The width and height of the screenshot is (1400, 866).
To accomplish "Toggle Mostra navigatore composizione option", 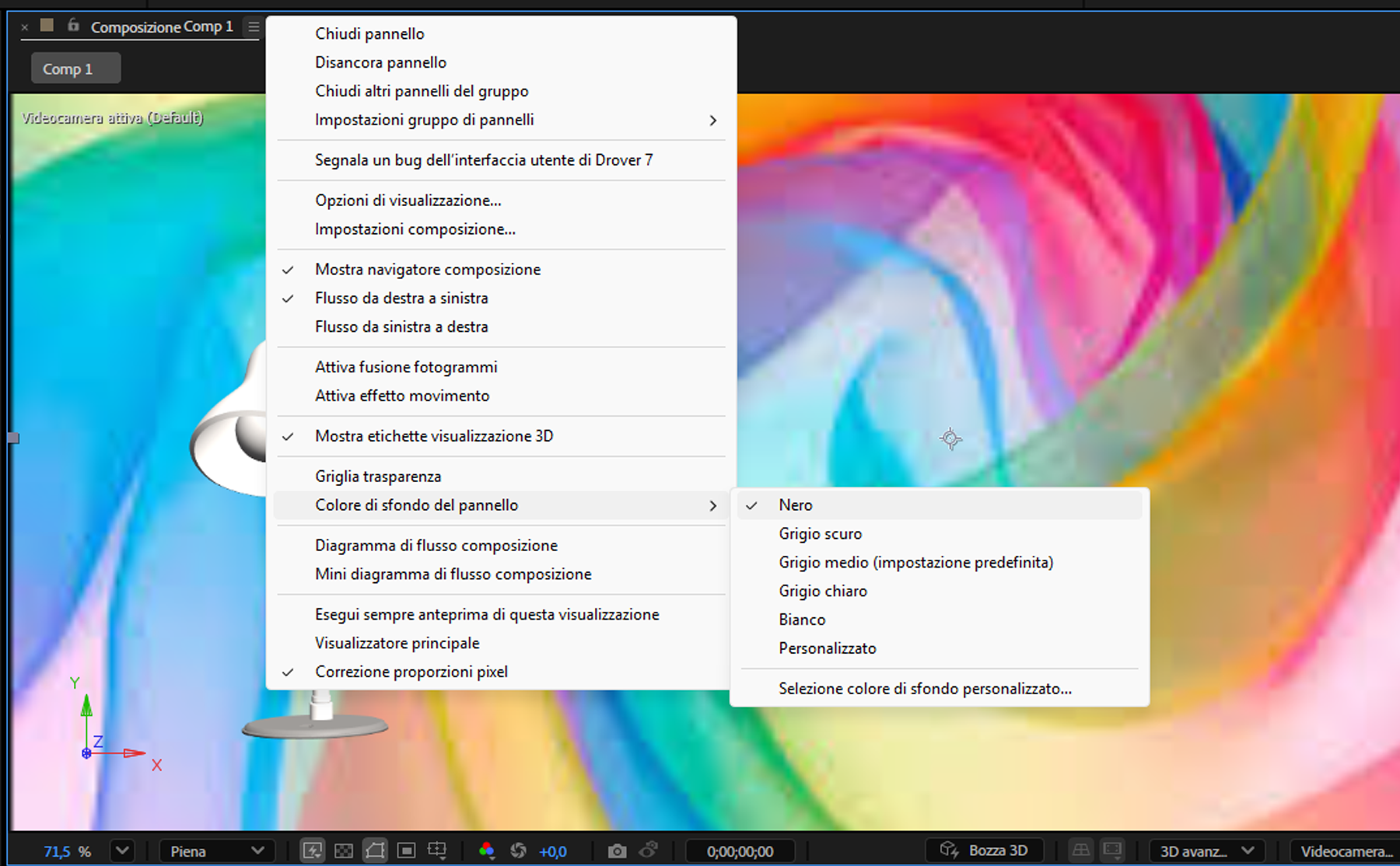I will [427, 270].
